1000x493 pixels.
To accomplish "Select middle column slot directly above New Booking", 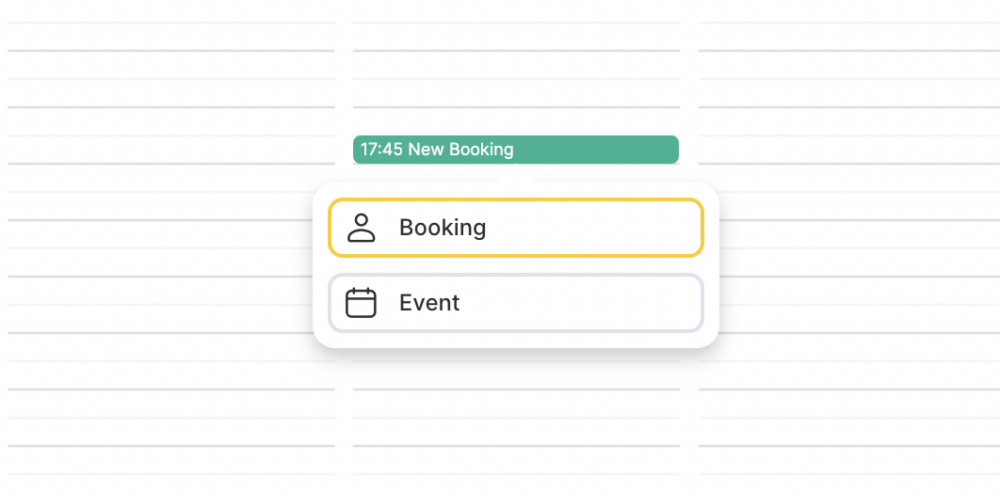I will (516, 121).
